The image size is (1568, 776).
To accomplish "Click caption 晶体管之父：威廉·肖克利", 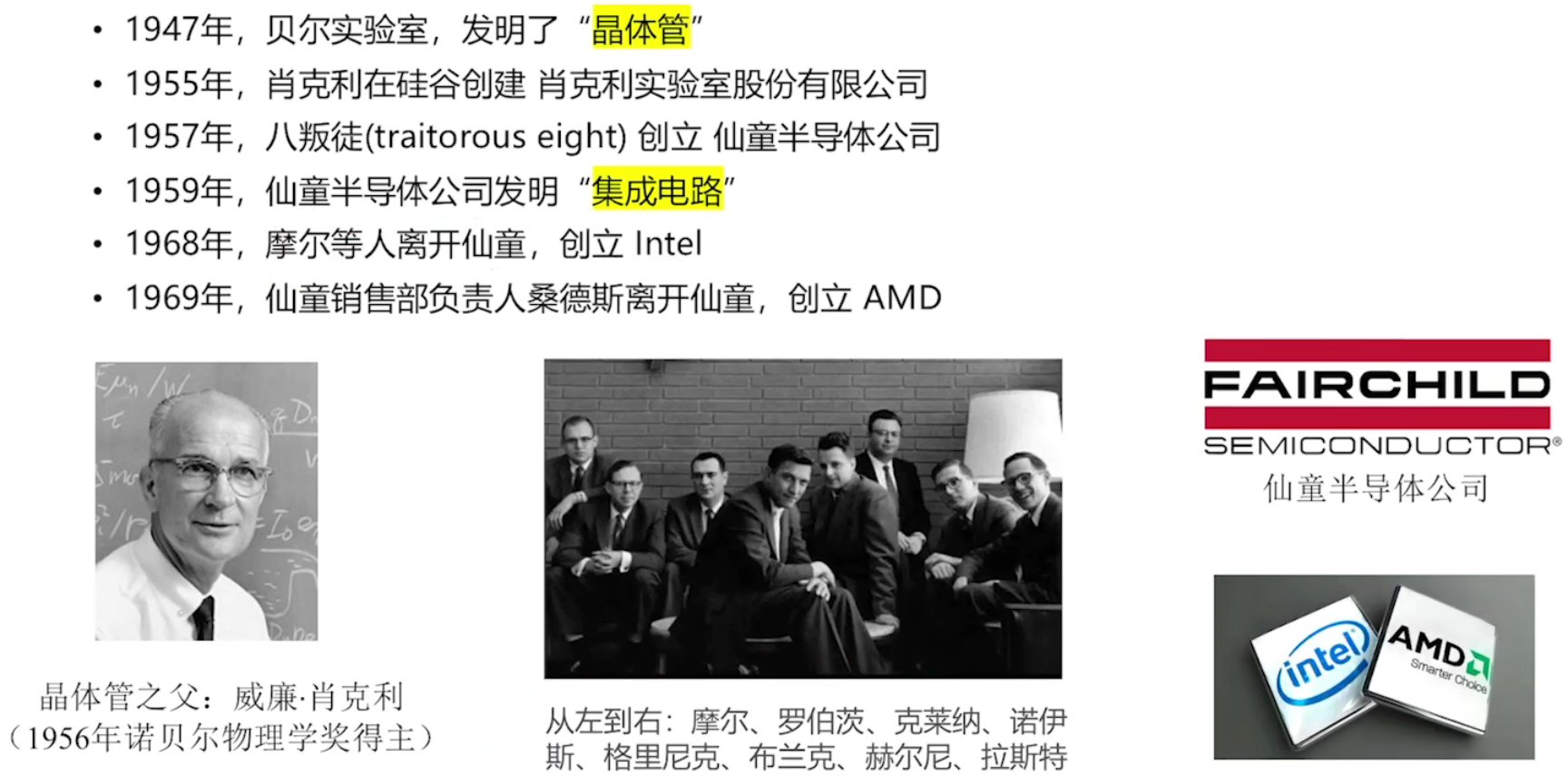I will [x=220, y=697].
